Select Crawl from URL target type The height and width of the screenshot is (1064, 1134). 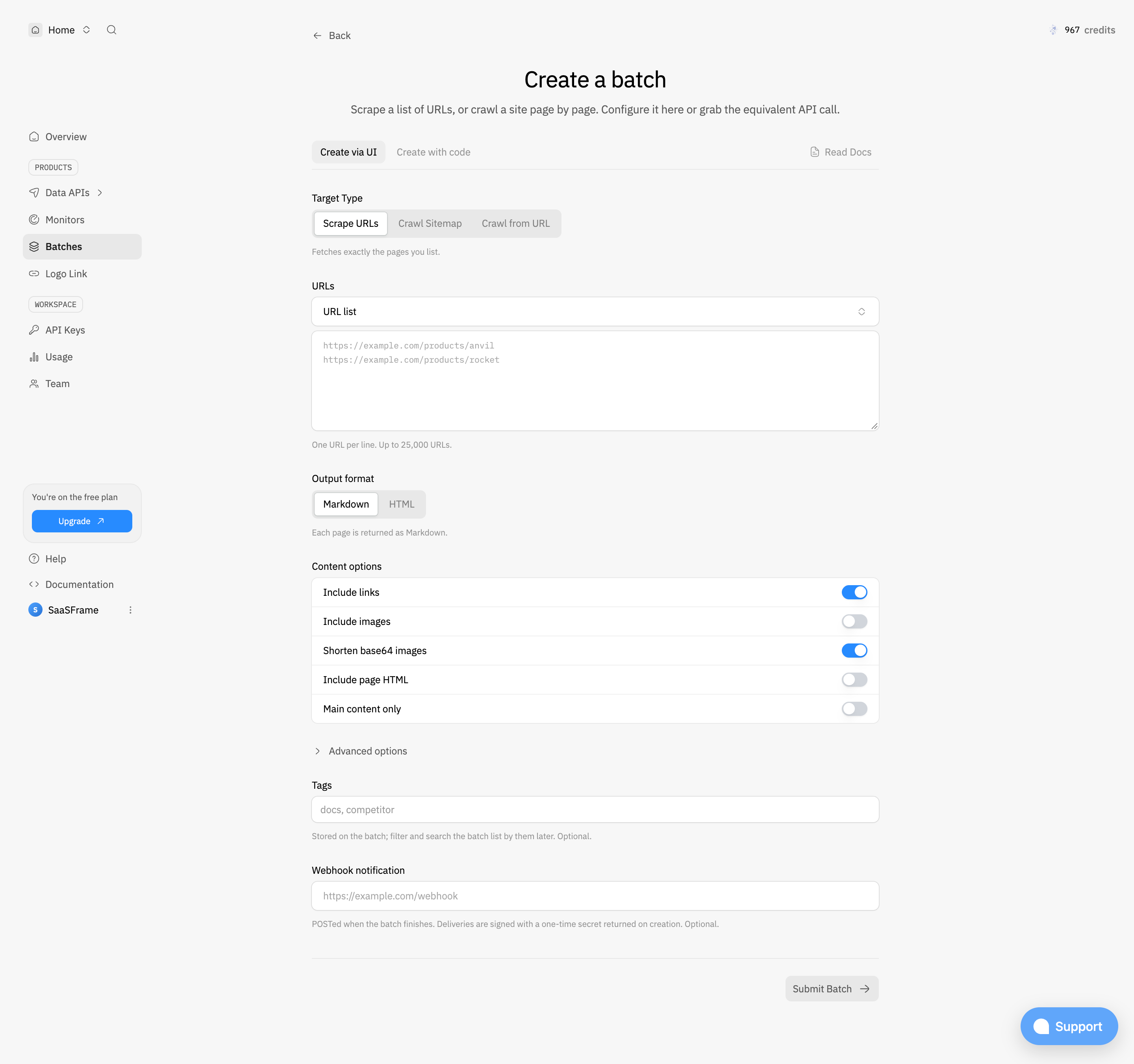(x=516, y=224)
